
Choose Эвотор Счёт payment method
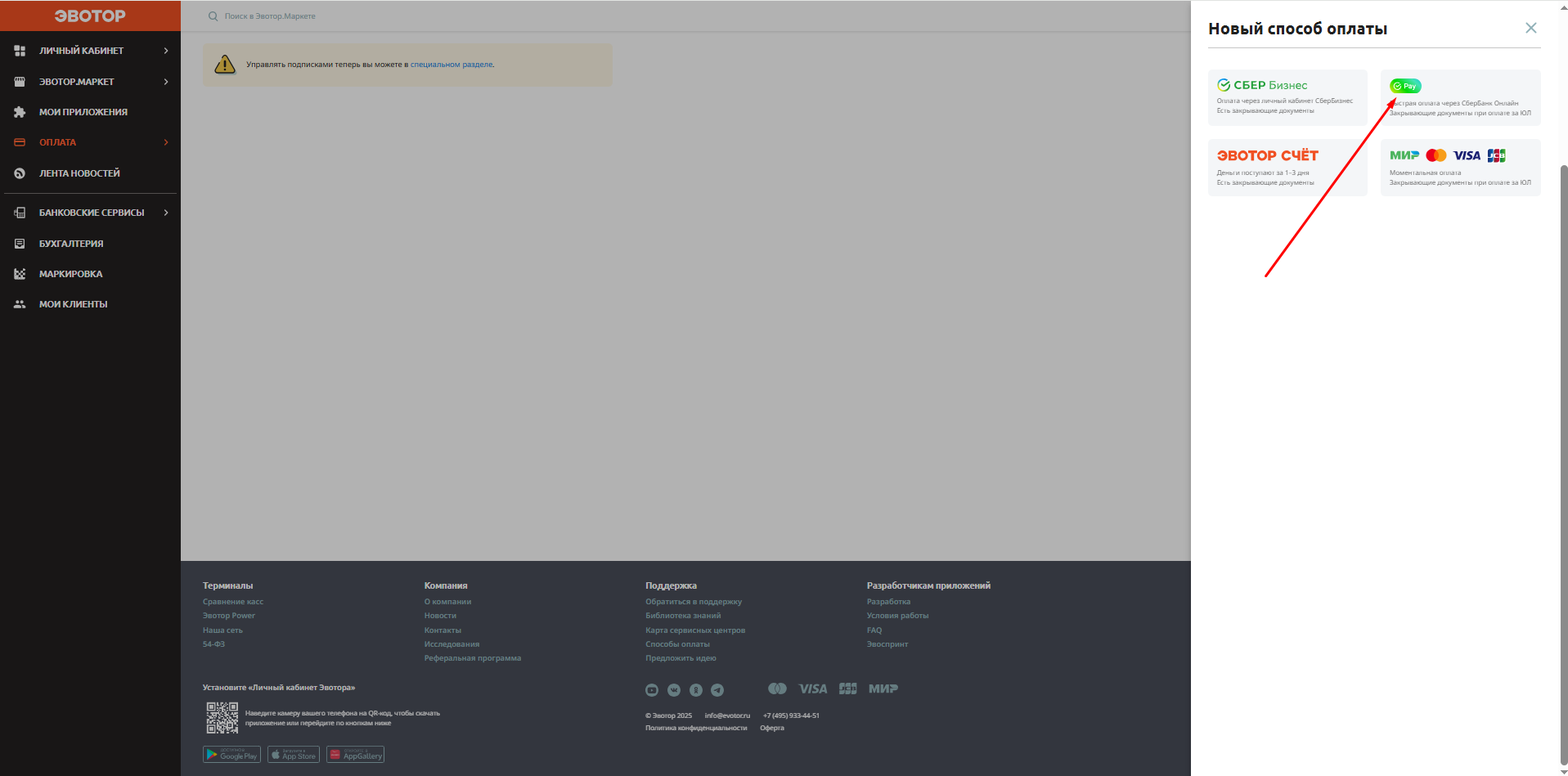[1287, 168]
